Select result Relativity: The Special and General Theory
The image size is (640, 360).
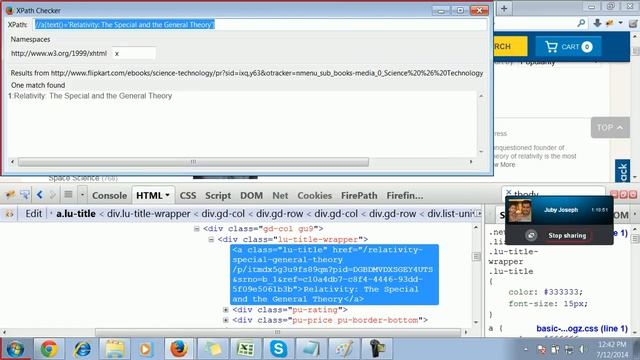click(93, 96)
